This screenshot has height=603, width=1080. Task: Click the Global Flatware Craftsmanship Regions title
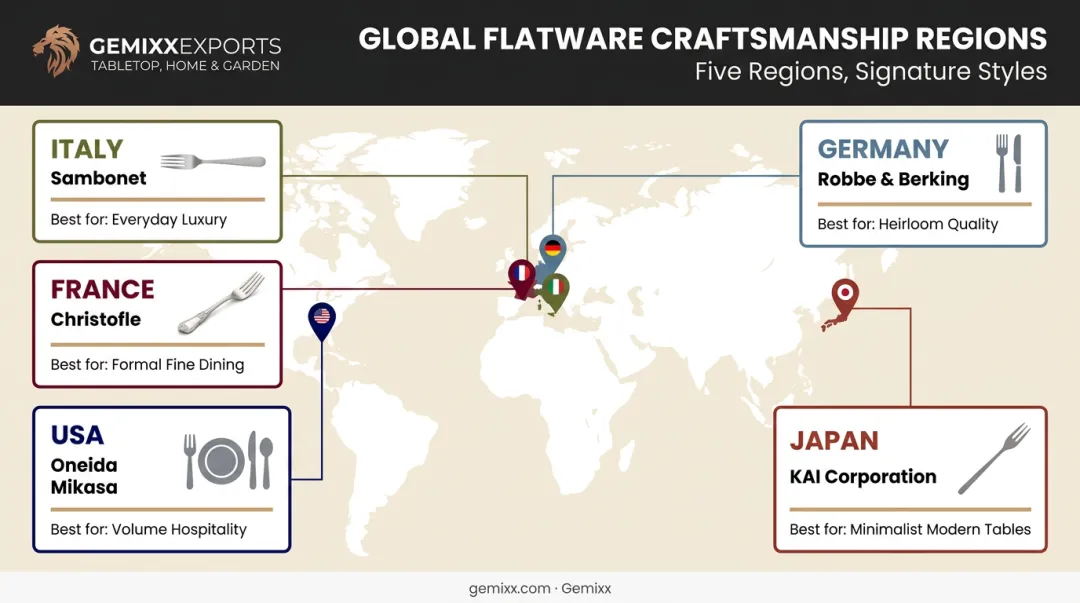coord(703,39)
